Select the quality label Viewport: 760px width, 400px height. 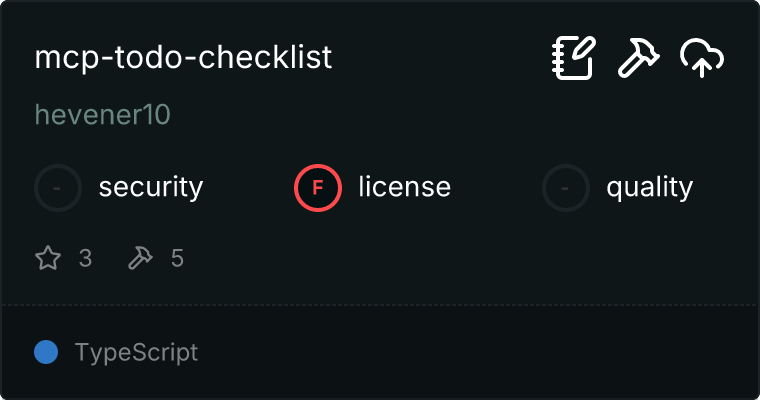(x=649, y=187)
